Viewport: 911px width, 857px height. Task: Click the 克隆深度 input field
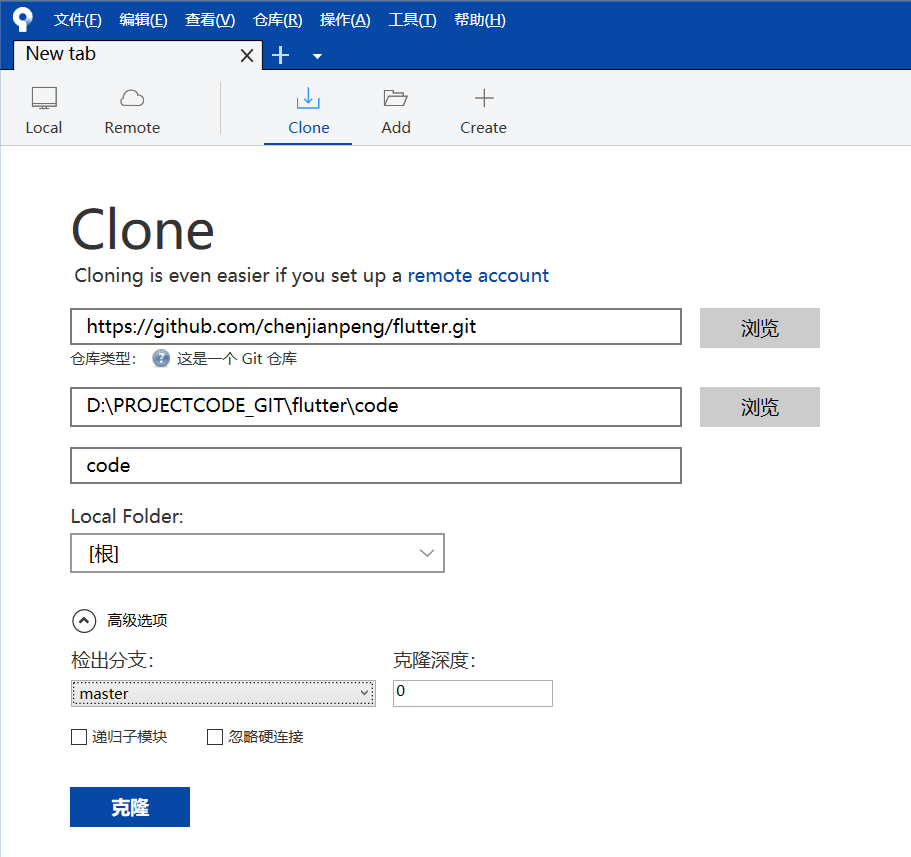(x=472, y=693)
